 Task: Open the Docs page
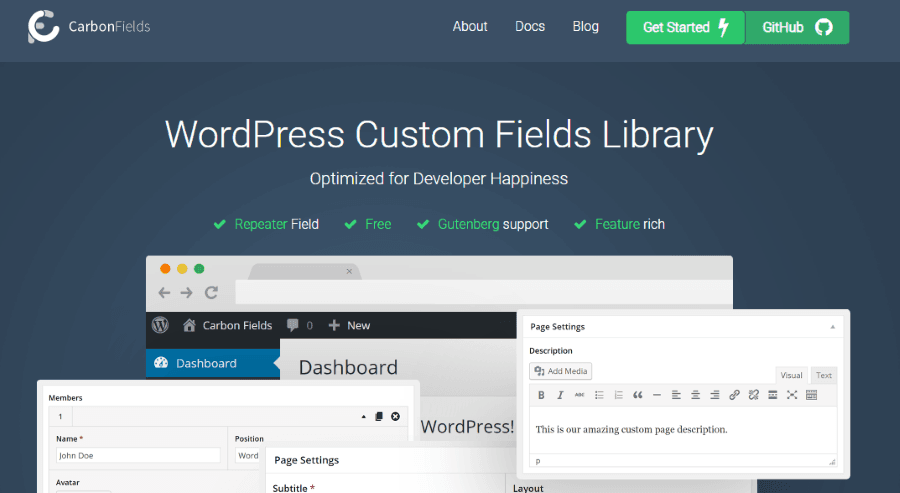click(x=530, y=26)
